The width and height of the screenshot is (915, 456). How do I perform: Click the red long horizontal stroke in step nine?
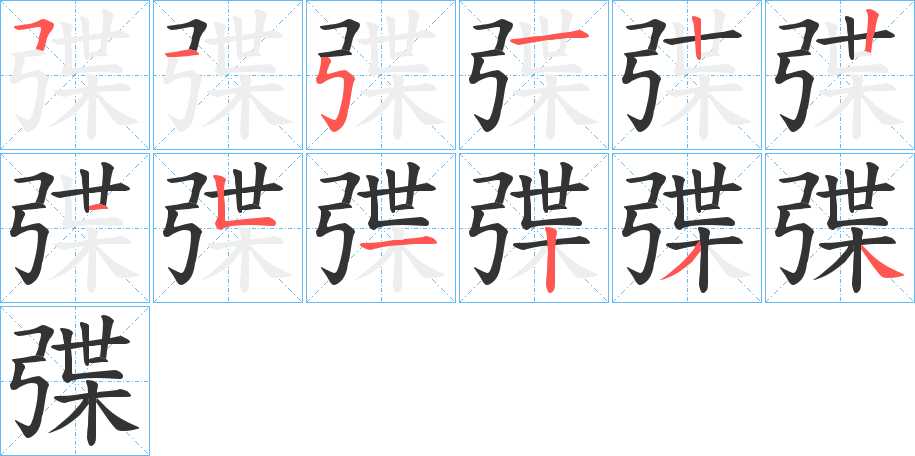[x=399, y=245]
